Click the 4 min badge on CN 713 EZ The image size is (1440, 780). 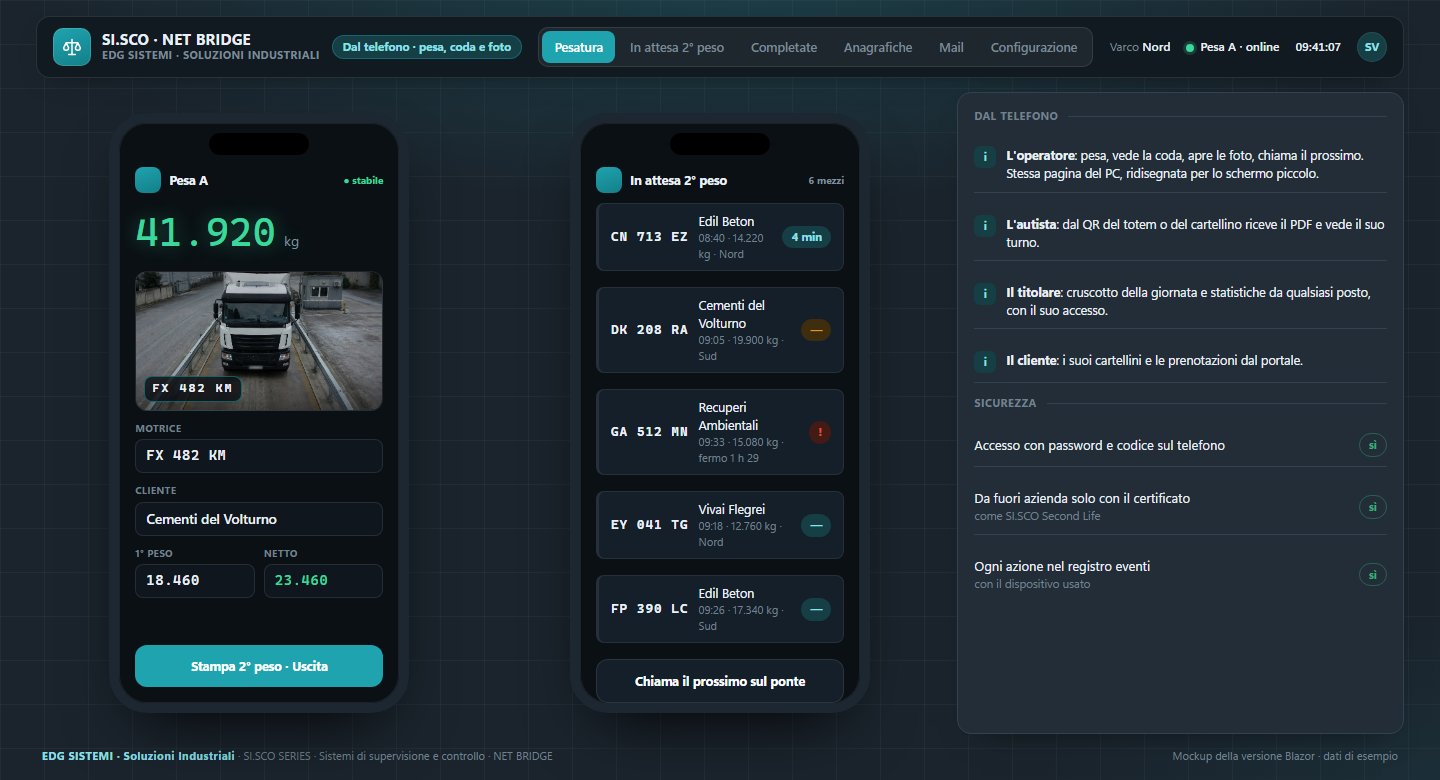(806, 237)
